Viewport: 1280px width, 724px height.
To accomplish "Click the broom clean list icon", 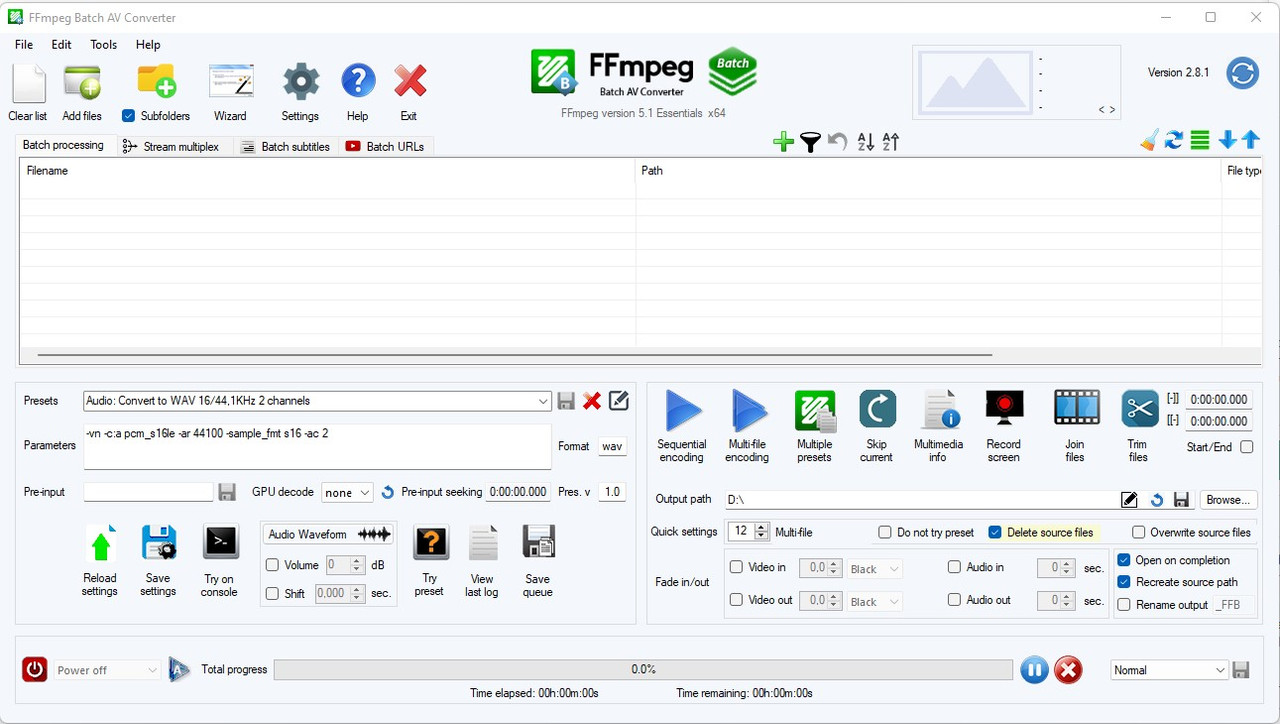I will 1149,141.
